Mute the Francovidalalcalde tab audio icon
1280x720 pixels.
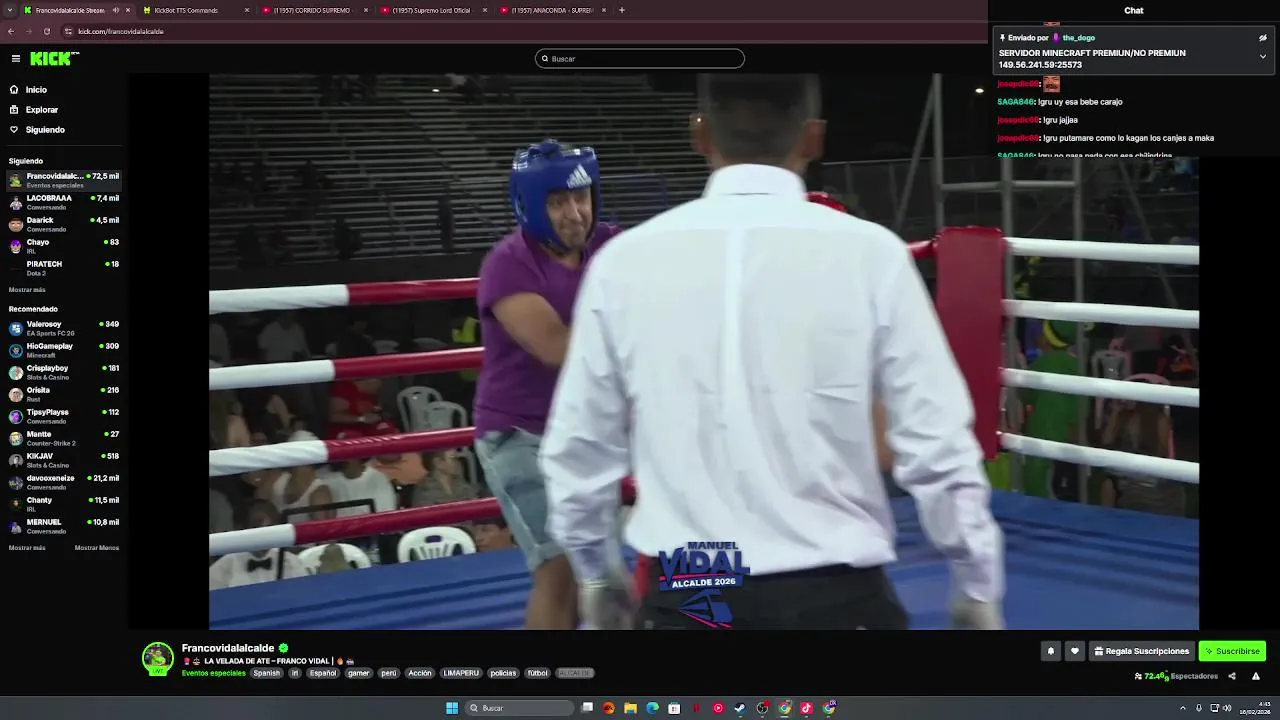[x=115, y=10]
